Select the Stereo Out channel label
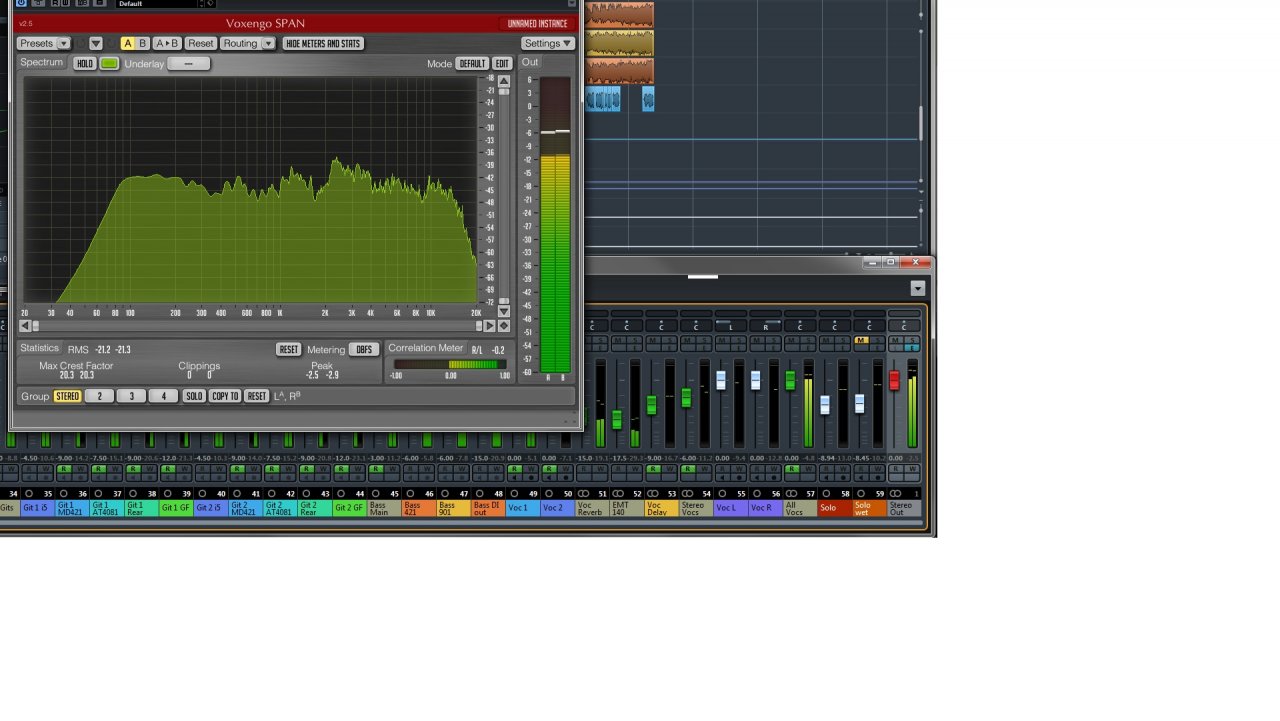Viewport: 1280px width, 721px height. pos(904,508)
